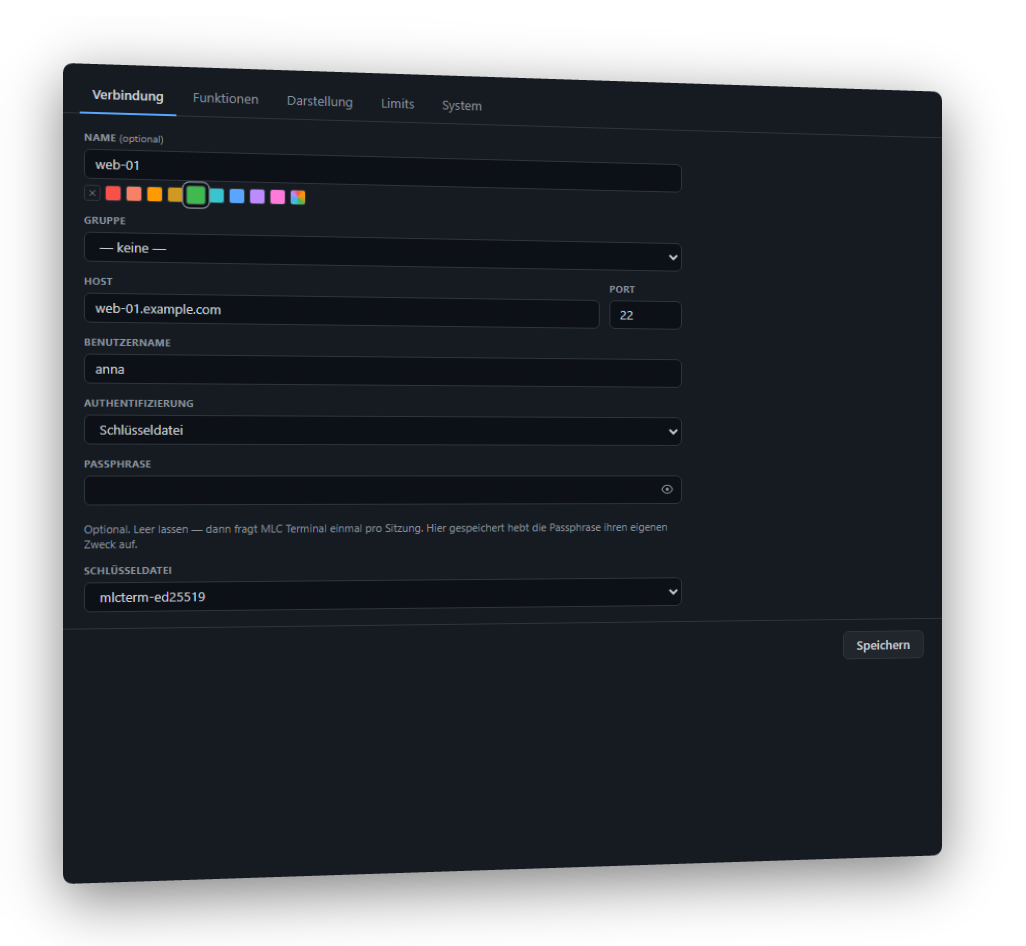This screenshot has width=1026, height=946.
Task: Choose the bright orange color swatch
Action: coord(154,194)
